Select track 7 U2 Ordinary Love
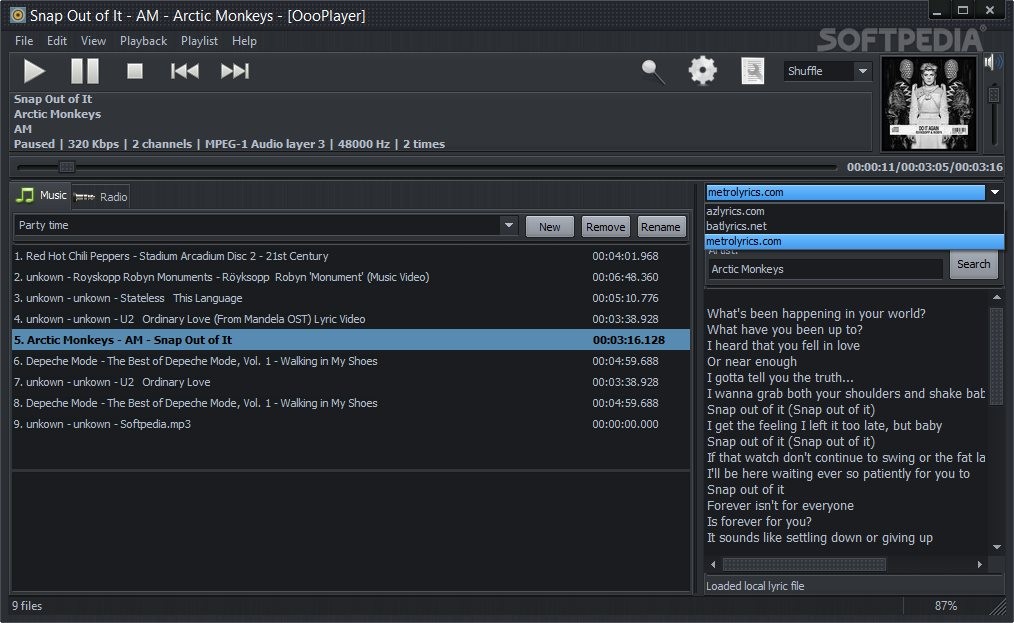 [x=351, y=382]
